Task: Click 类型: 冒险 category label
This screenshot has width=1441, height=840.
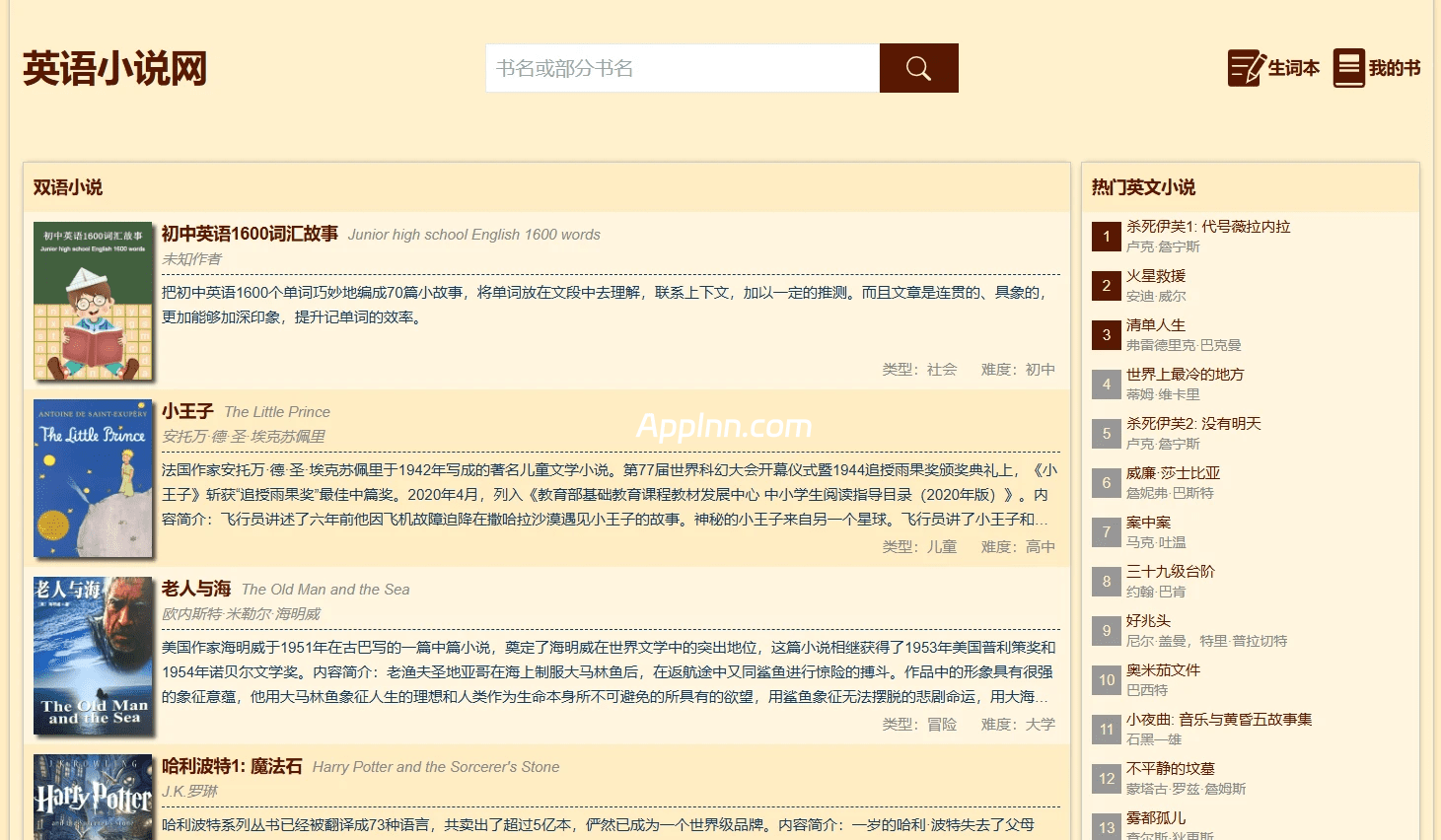Action: click(x=919, y=724)
